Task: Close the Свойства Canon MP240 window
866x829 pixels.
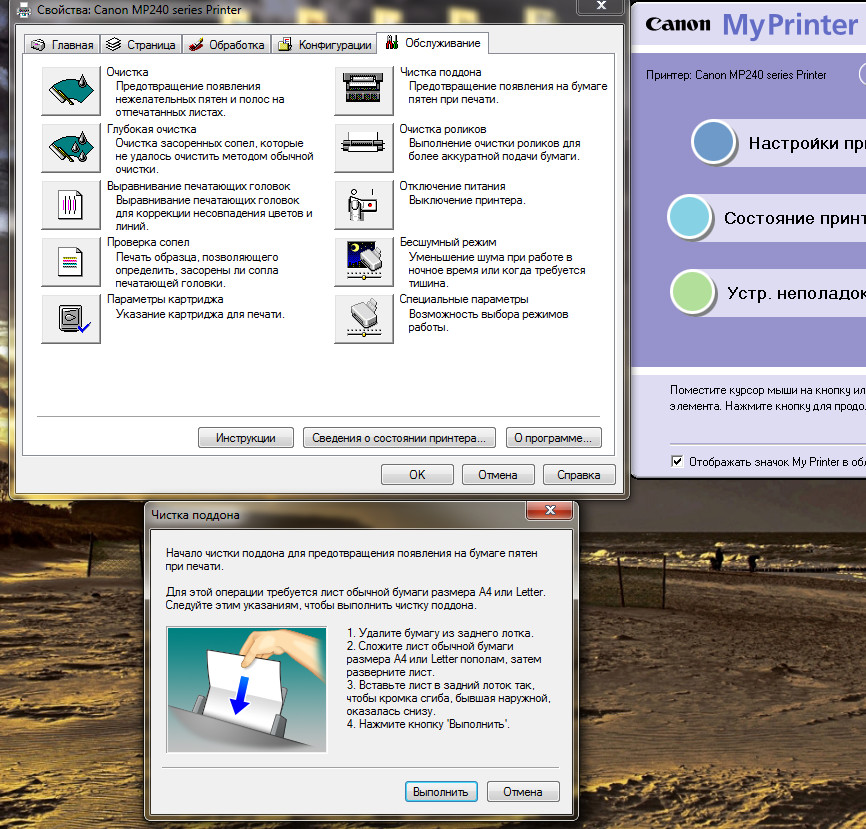Action: point(601,6)
